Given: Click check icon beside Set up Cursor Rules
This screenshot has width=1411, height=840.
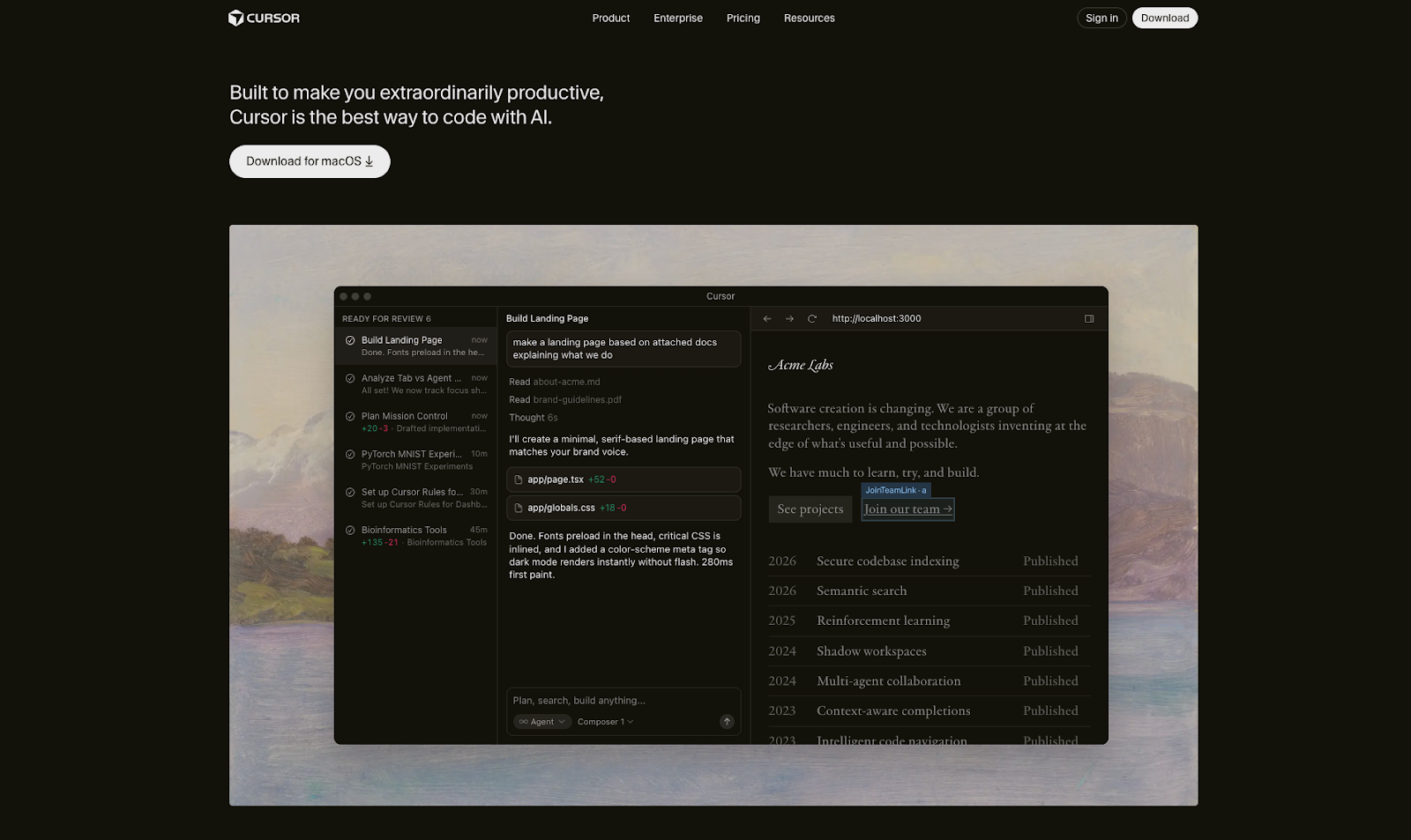Looking at the screenshot, I should point(350,492).
